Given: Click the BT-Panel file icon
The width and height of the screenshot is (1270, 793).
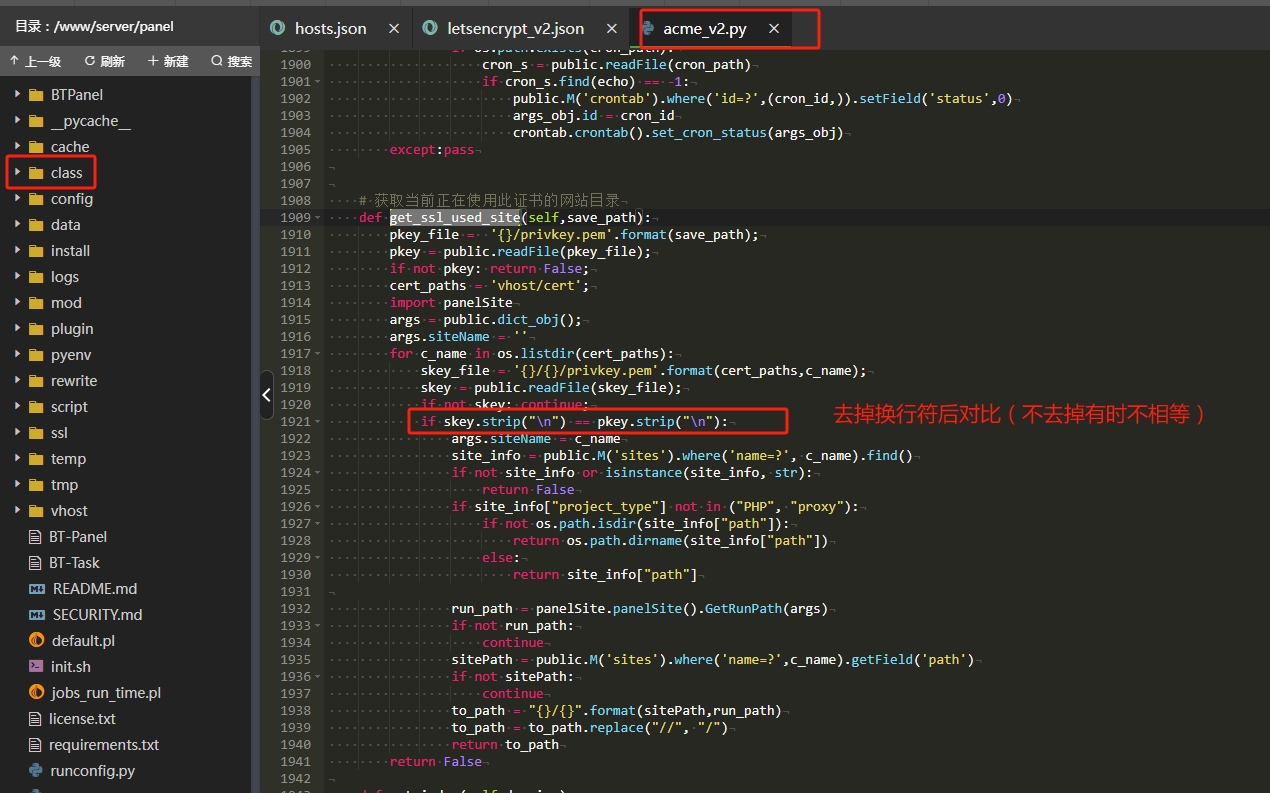Looking at the screenshot, I should [36, 537].
